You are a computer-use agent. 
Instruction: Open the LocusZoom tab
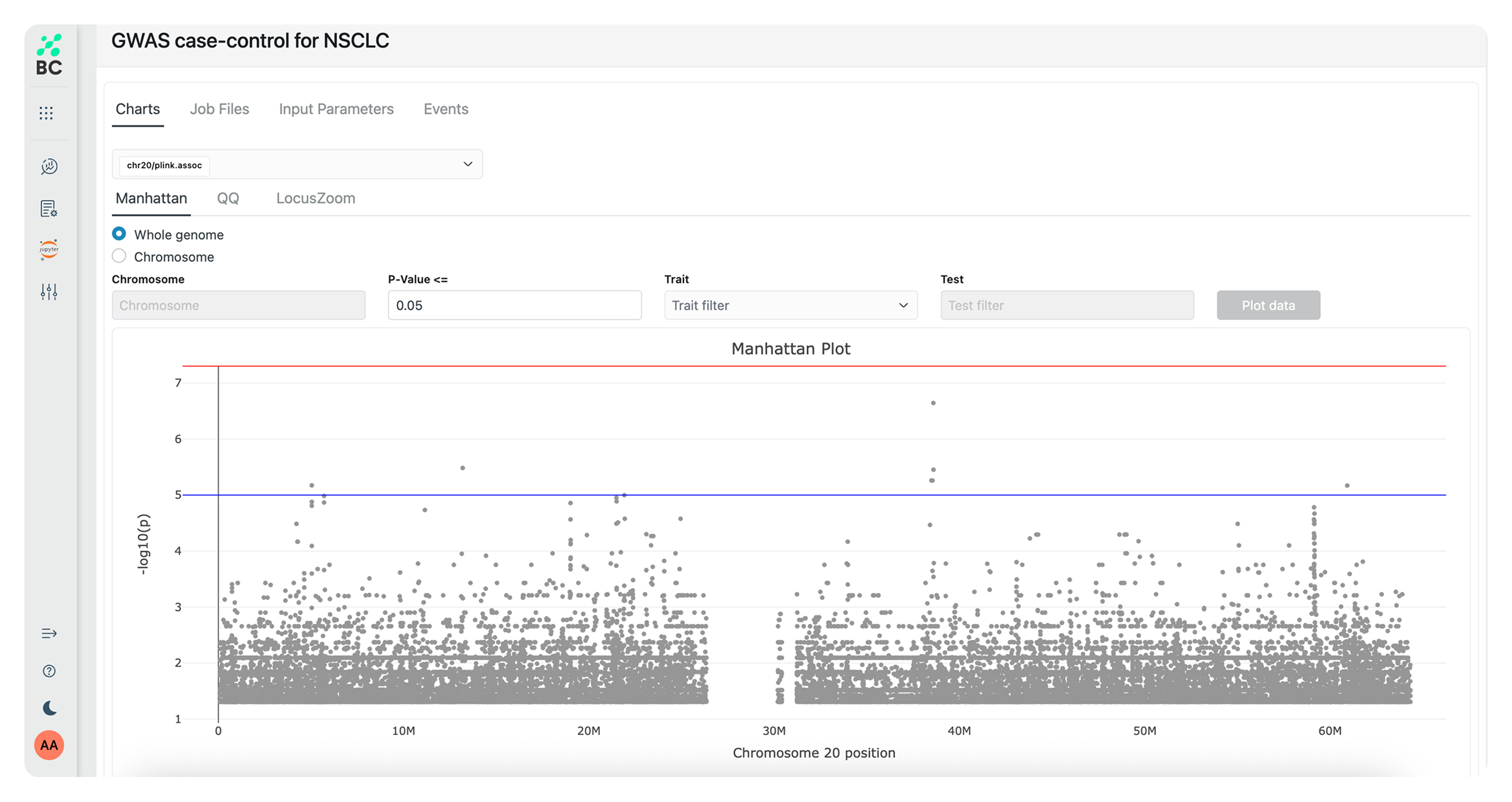click(315, 198)
